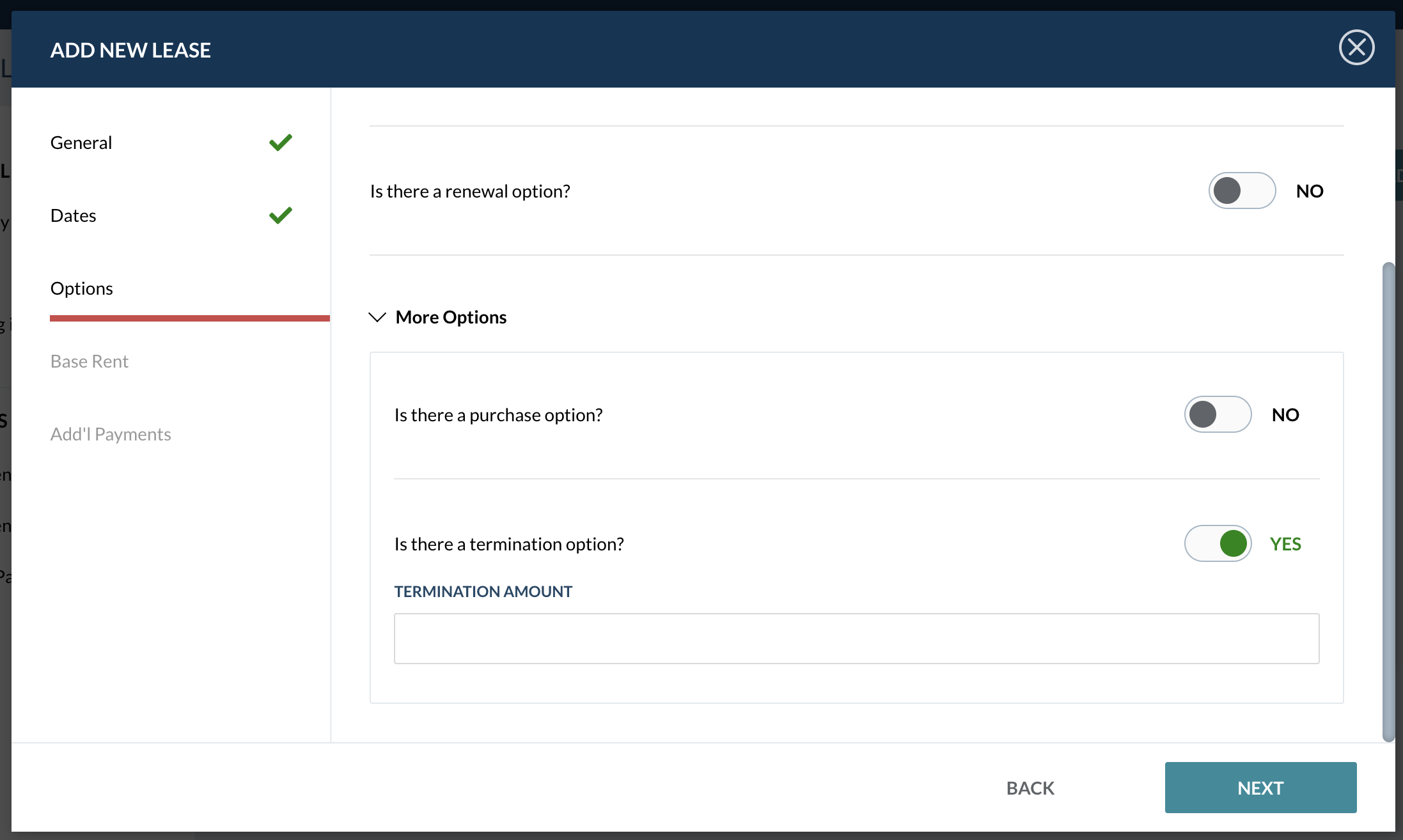Enable the renewal option toggle
The height and width of the screenshot is (840, 1403).
(x=1242, y=191)
